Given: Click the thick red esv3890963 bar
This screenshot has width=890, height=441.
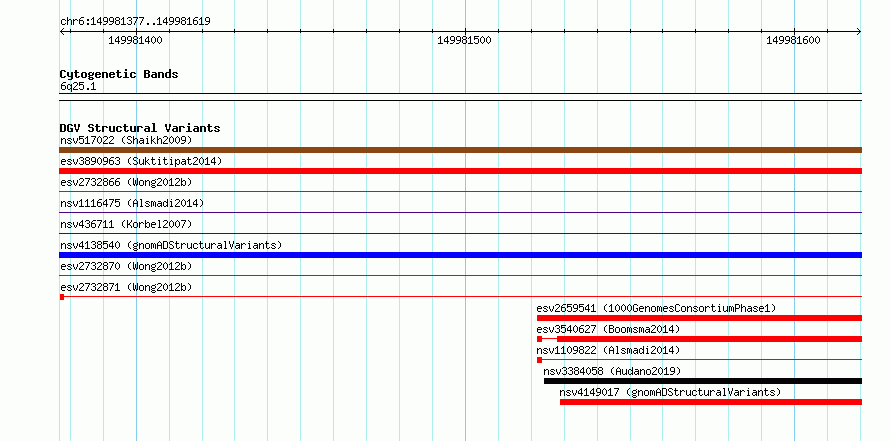Looking at the screenshot, I should pos(460,171).
